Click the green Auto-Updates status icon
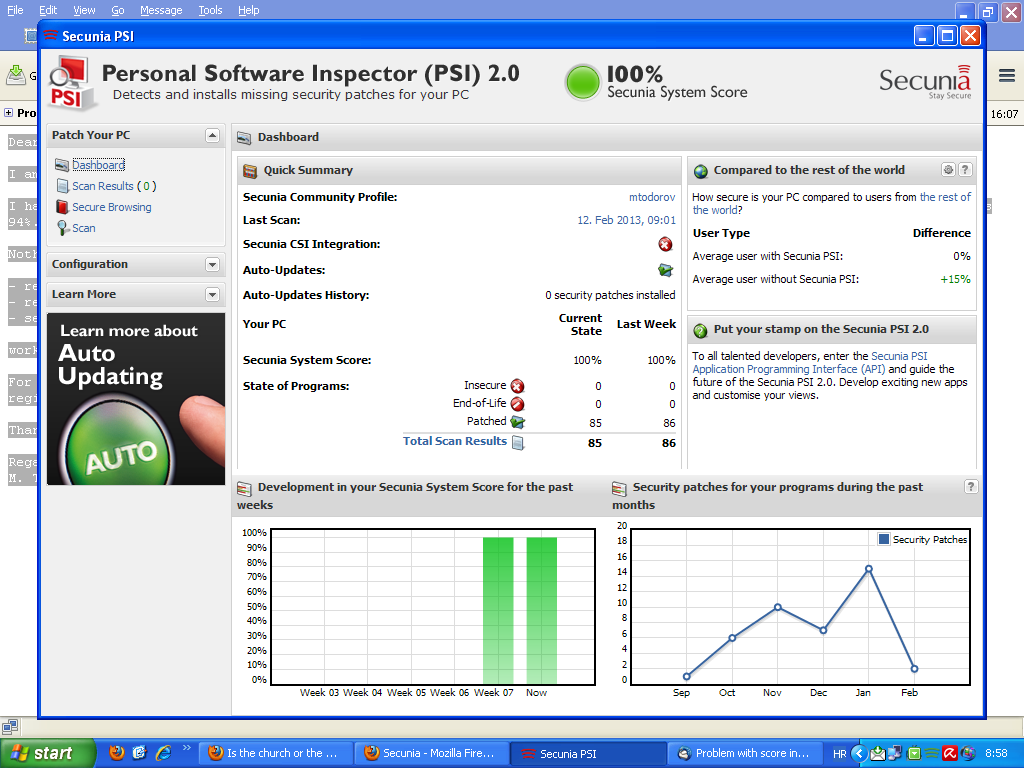Screen dimensions: 1024x768 click(665, 270)
